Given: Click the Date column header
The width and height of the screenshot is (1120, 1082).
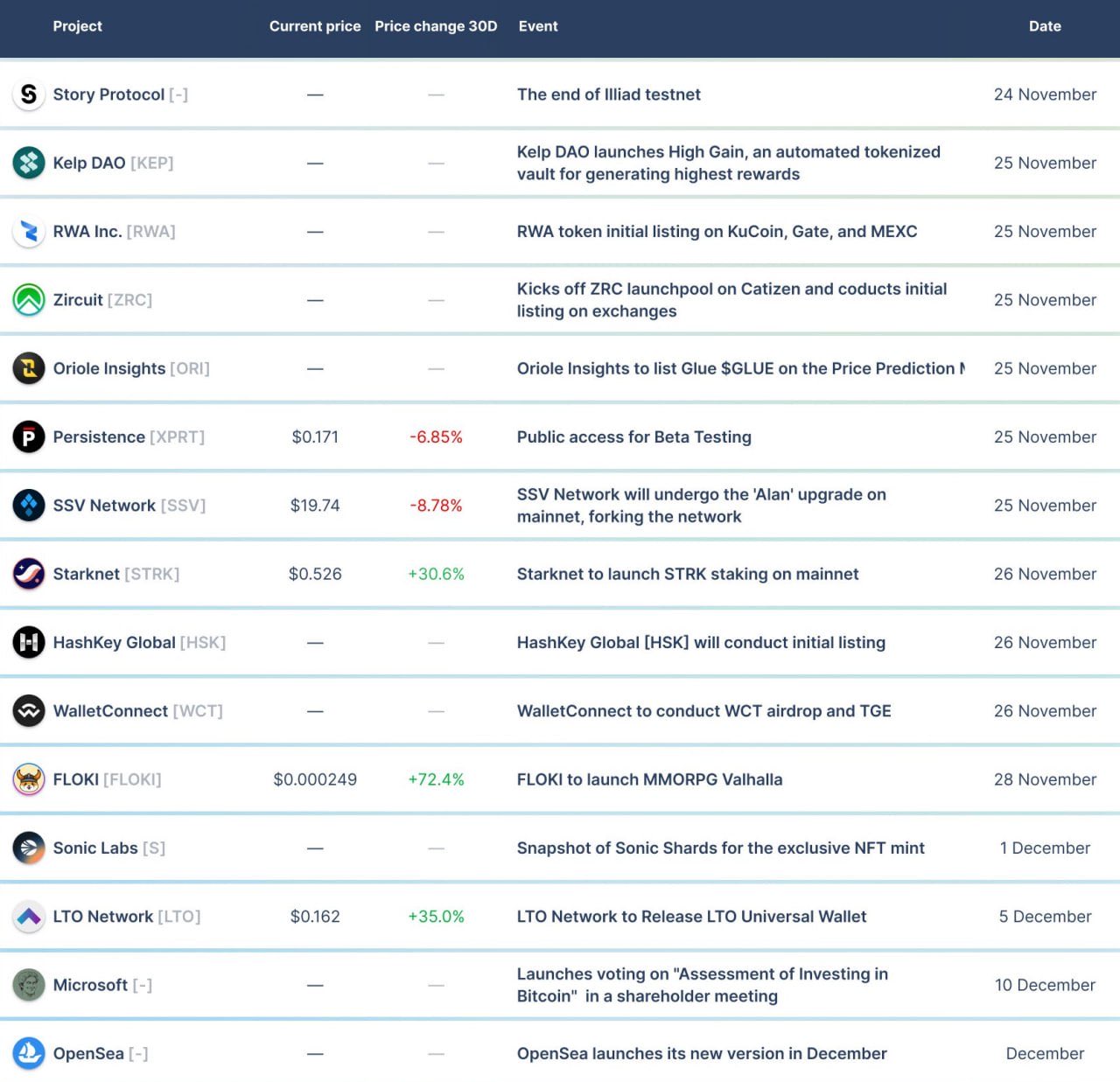Looking at the screenshot, I should click(x=1045, y=26).
